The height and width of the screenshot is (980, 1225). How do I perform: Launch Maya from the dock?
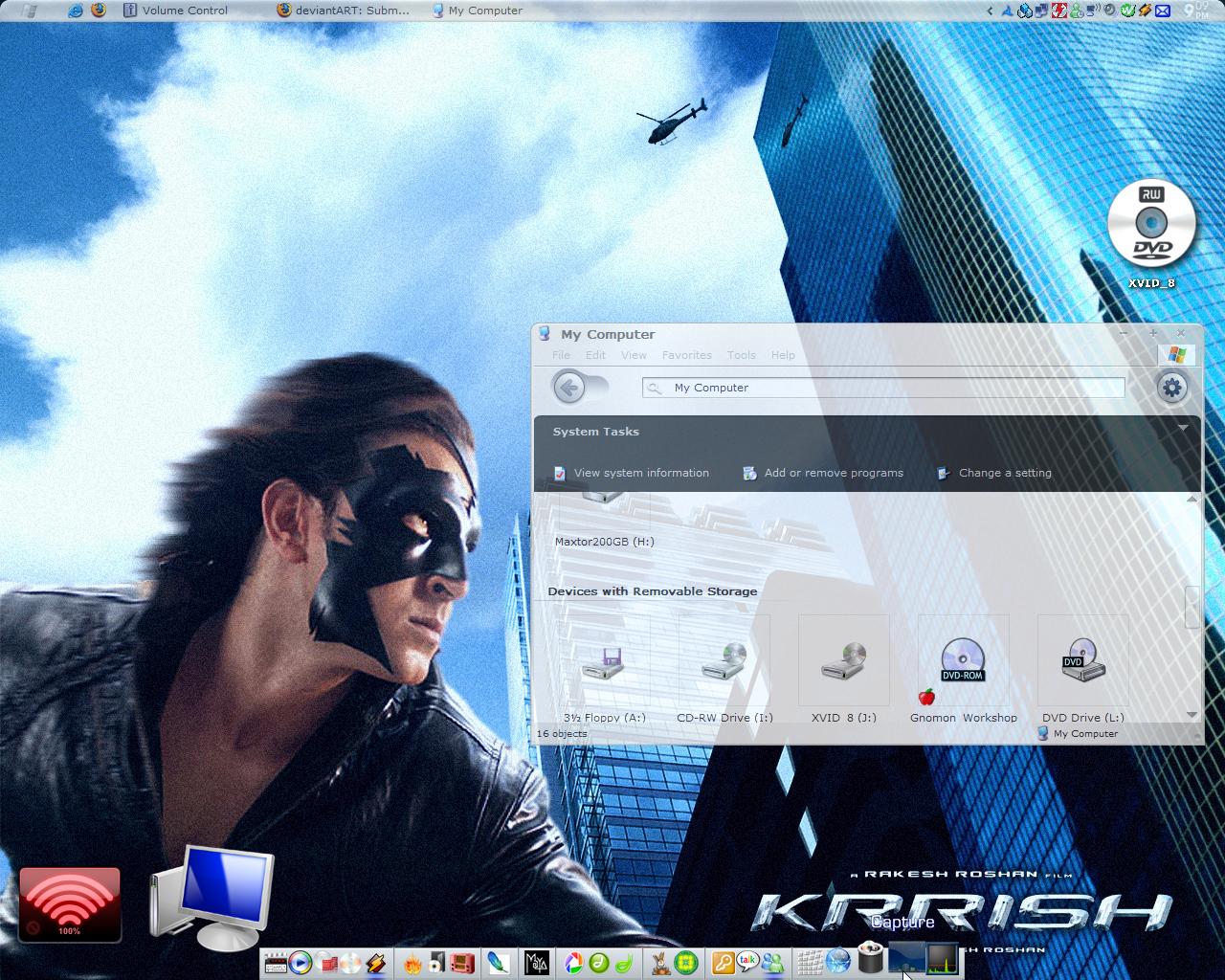coord(536,963)
